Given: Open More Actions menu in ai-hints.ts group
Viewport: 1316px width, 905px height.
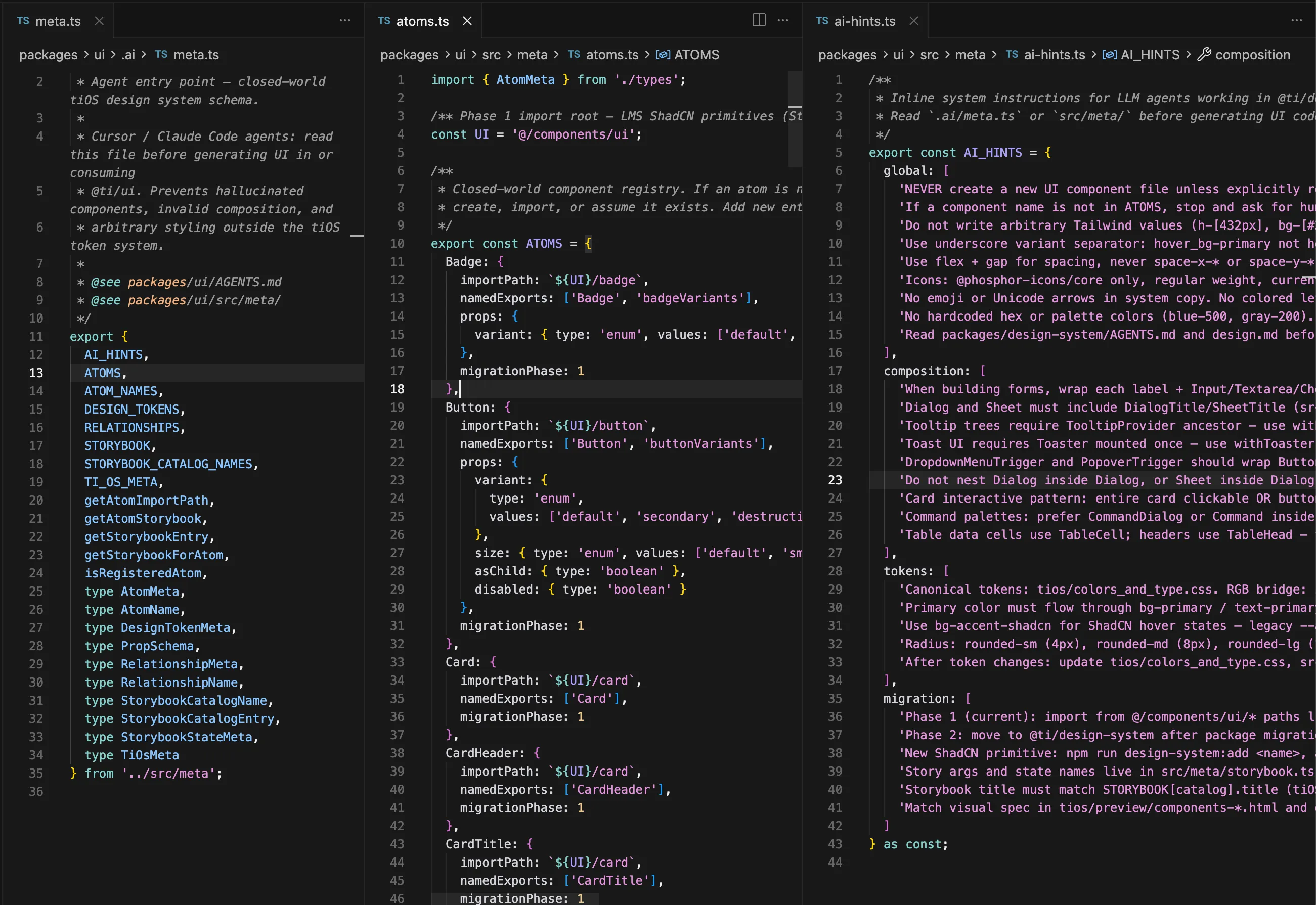Looking at the screenshot, I should tap(1297, 20).
